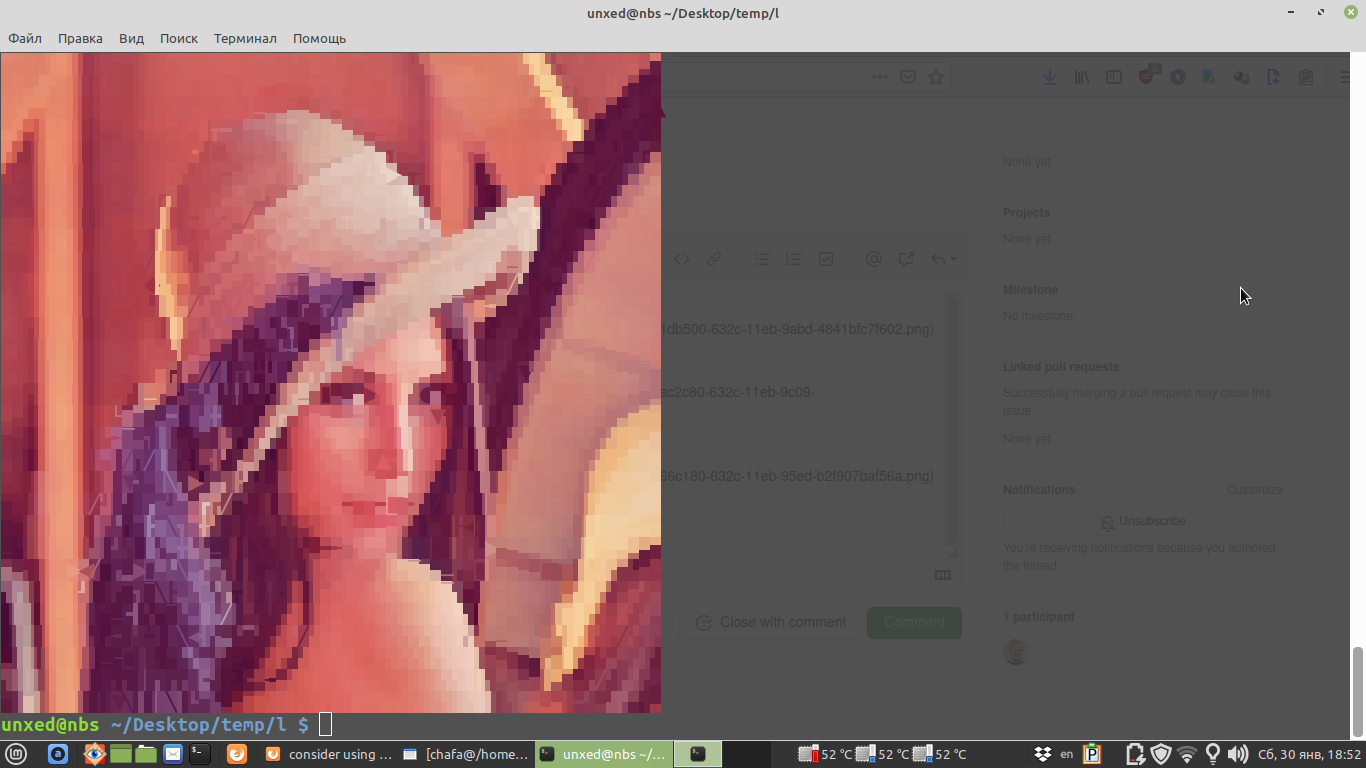The width and height of the screenshot is (1366, 768).
Task: Open the Wi-Fi network tray icon
Action: point(1187,754)
